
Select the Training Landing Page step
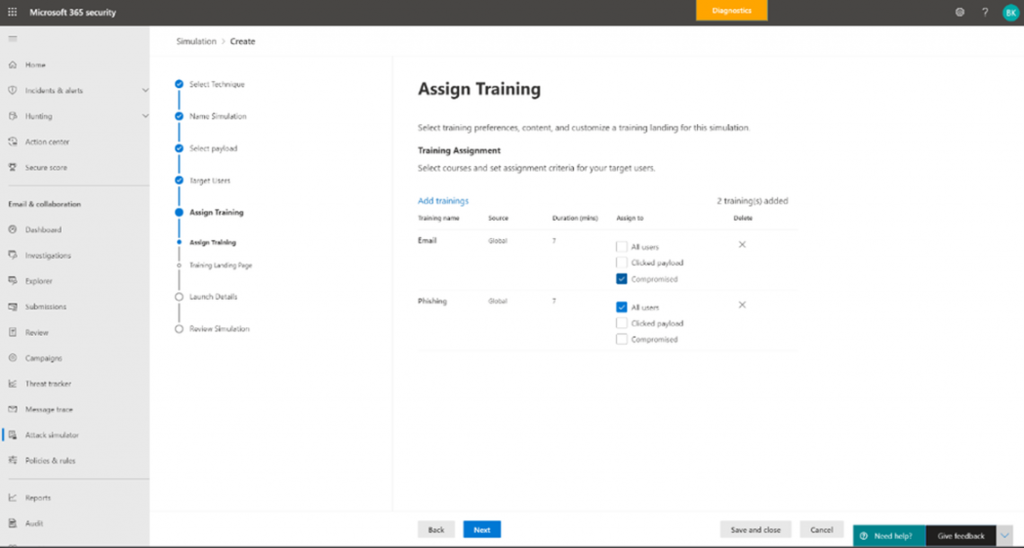tap(221, 265)
